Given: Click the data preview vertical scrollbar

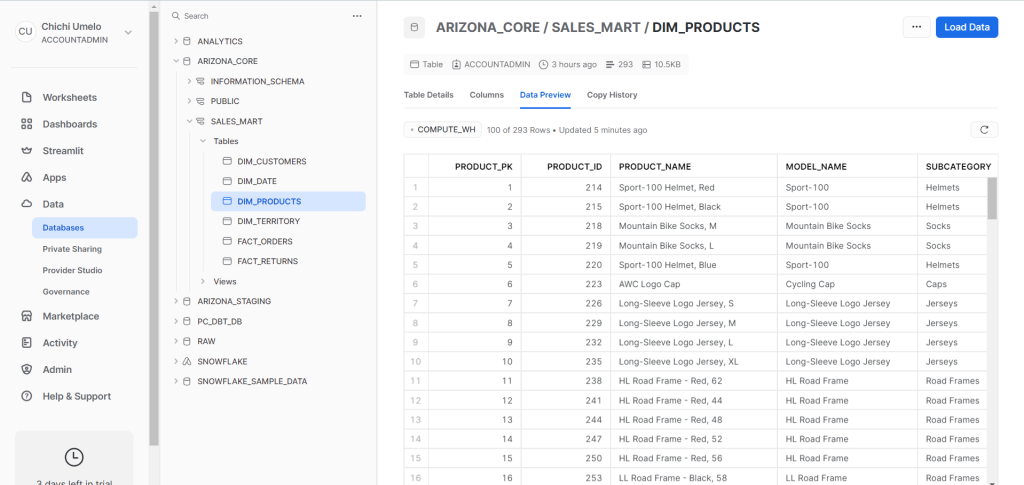Looking at the screenshot, I should coord(992,198).
